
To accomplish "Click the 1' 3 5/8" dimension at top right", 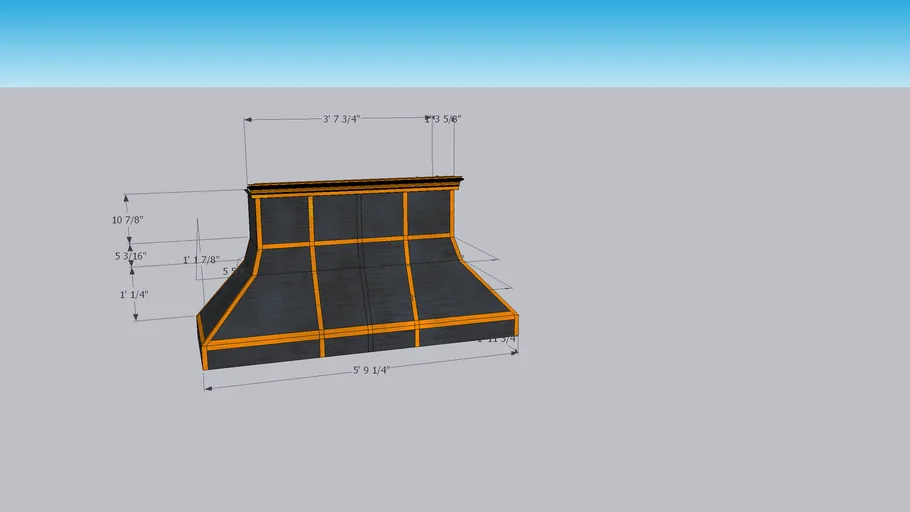I will [x=443, y=119].
